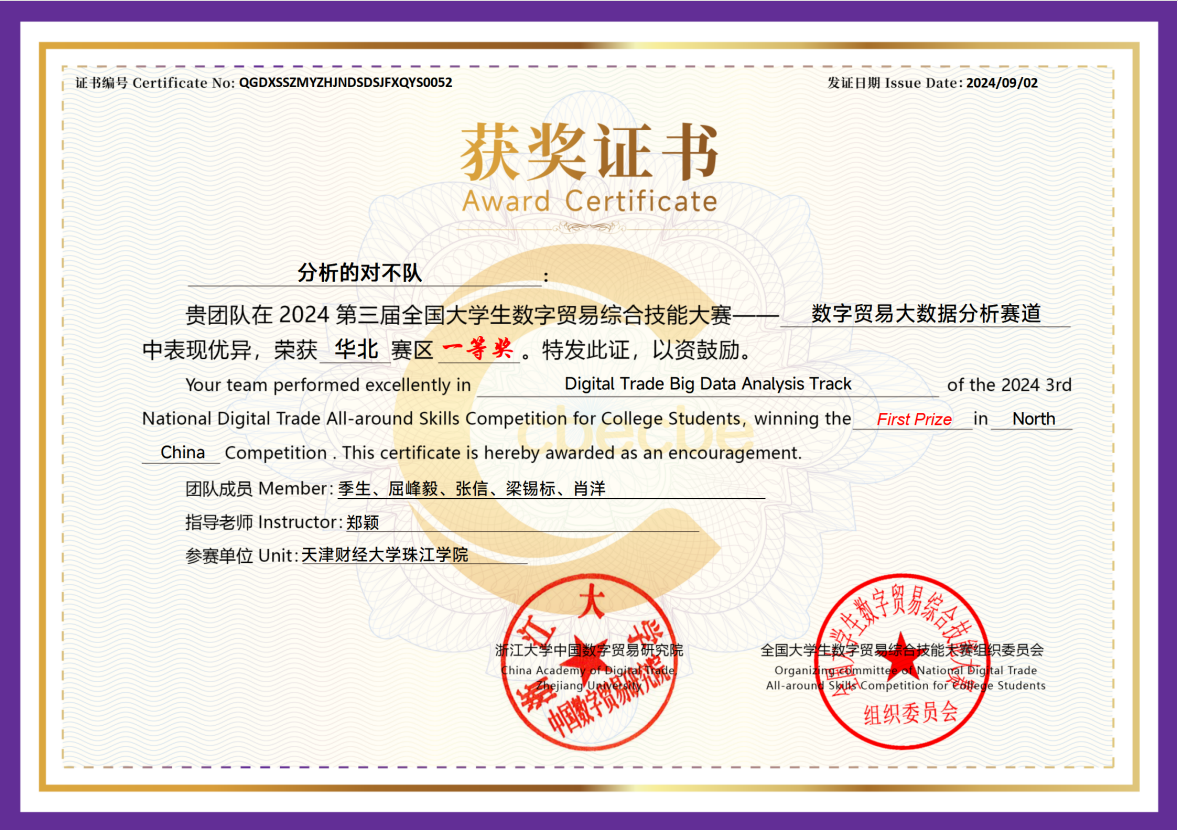This screenshot has height=830, width=1178.
Task: Click Digital Trade Big Data Analysis Track text
Action: 708,384
